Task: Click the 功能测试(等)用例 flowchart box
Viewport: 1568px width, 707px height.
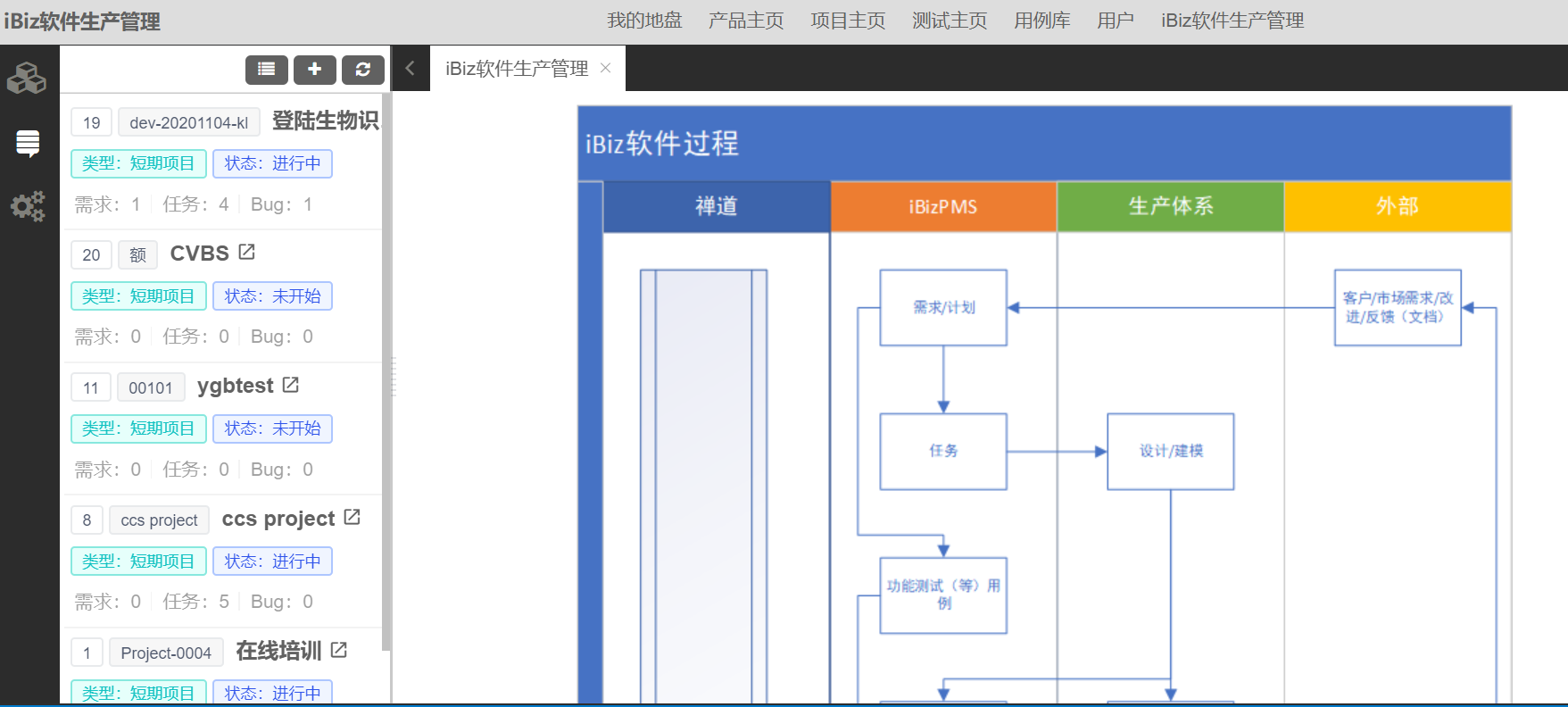Action: [943, 595]
